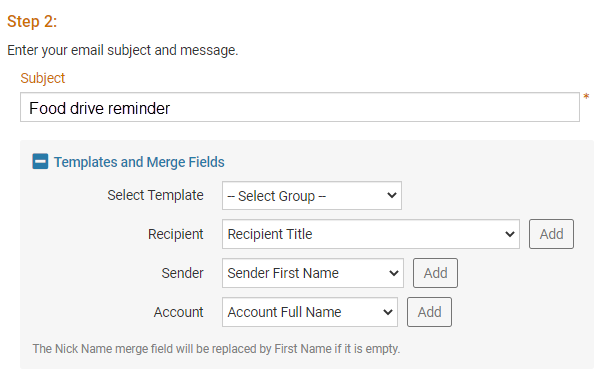The width and height of the screenshot is (607, 376).
Task: Add the Account merge field
Action: point(429,312)
